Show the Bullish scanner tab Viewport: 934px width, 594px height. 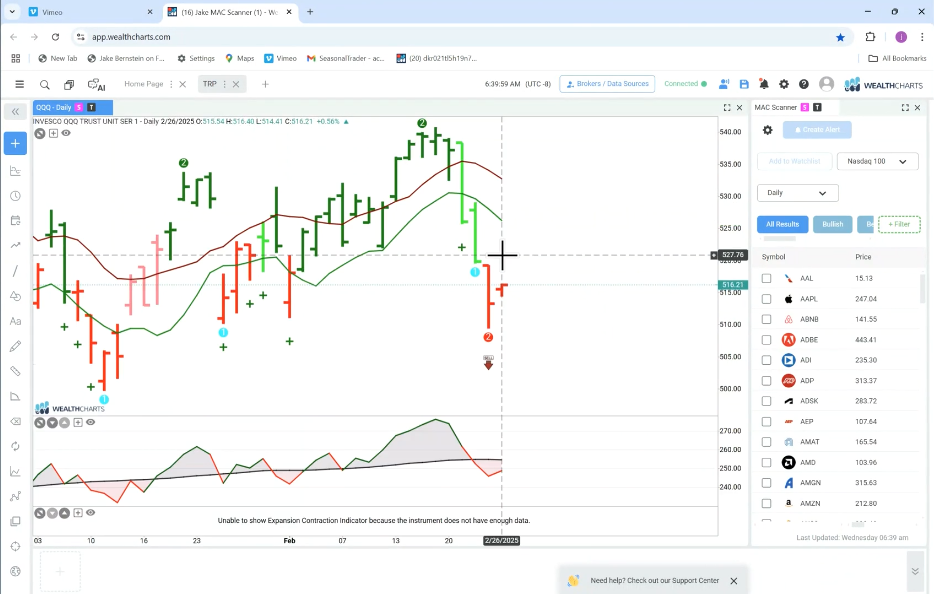(x=833, y=225)
